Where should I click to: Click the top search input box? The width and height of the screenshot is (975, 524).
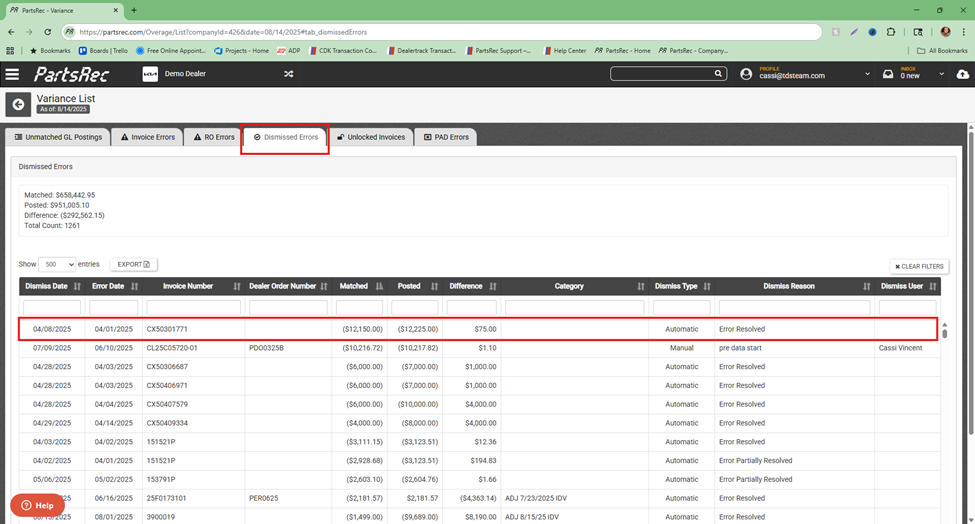pos(662,74)
